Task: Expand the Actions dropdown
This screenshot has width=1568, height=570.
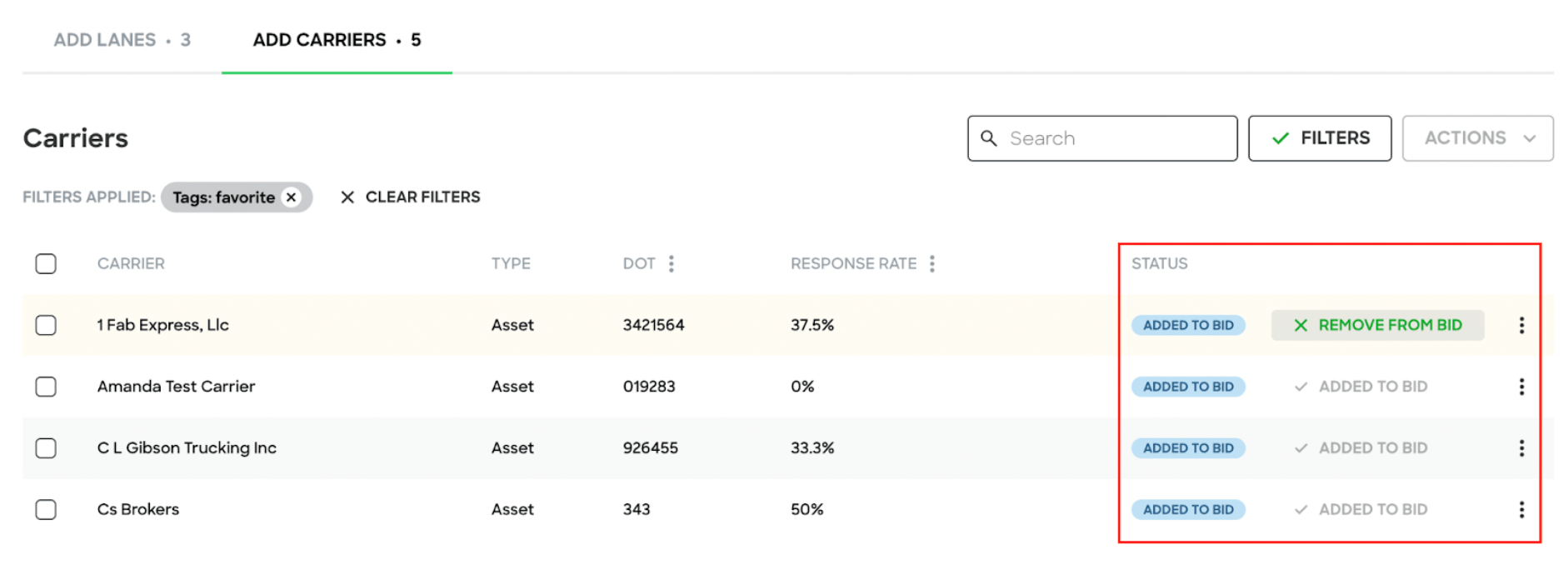Action: 1477,138
